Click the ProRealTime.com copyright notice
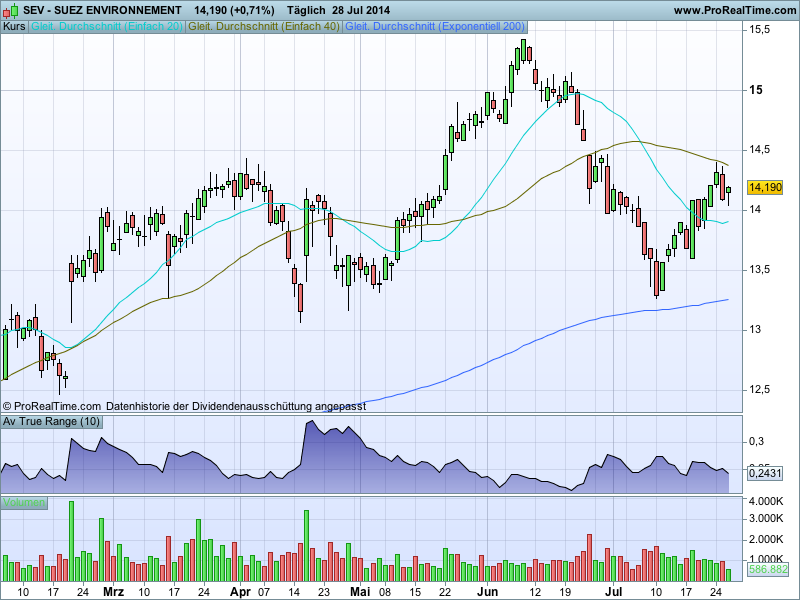Viewport: 800px width, 600px height. pyautogui.click(x=52, y=407)
